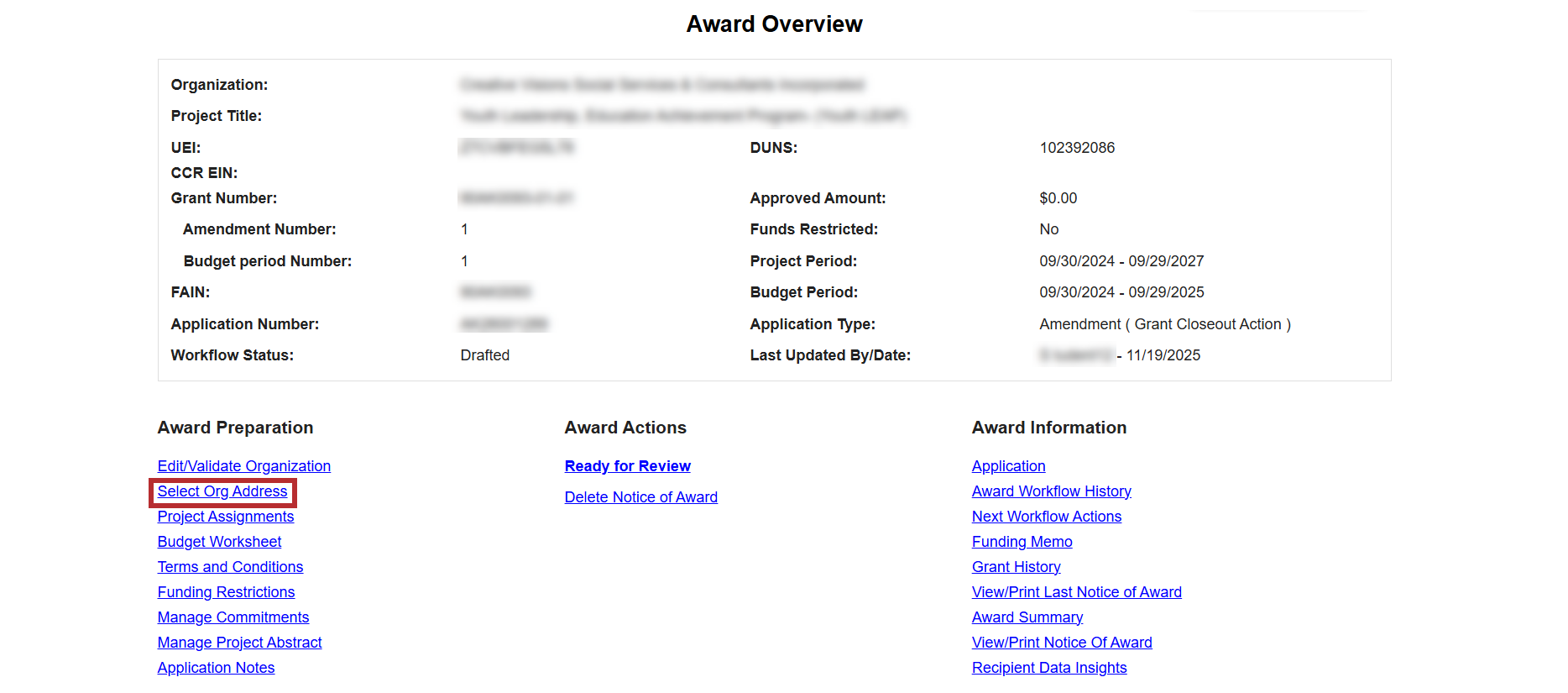Open Application Notes under Award Preparation

coord(216,668)
